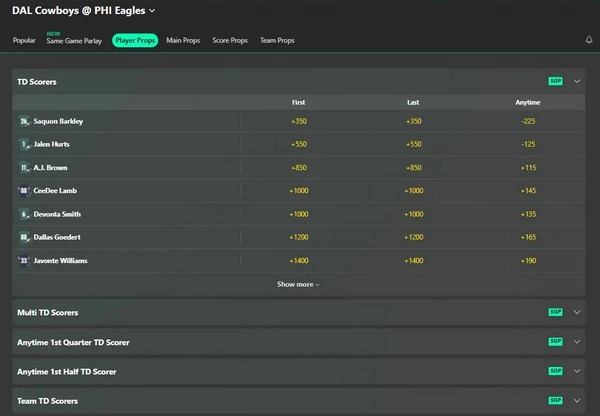This screenshot has height=416, width=600.
Task: Click Dallas Goedert's jersey icon
Action: [x=24, y=237]
